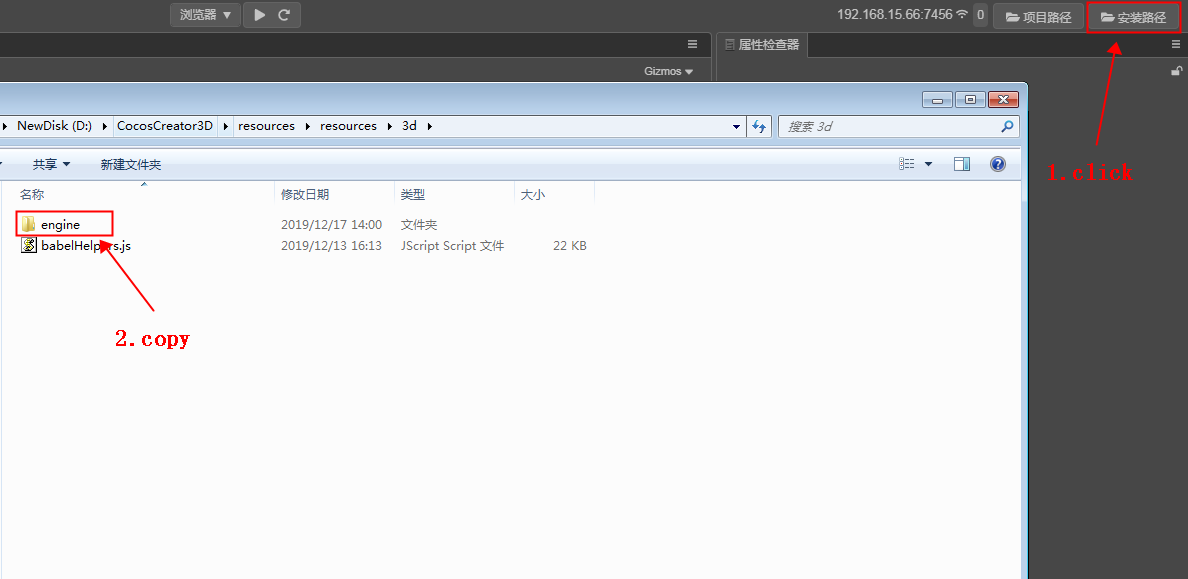Select the 属性检查器 tab
The image size is (1188, 579).
762,45
